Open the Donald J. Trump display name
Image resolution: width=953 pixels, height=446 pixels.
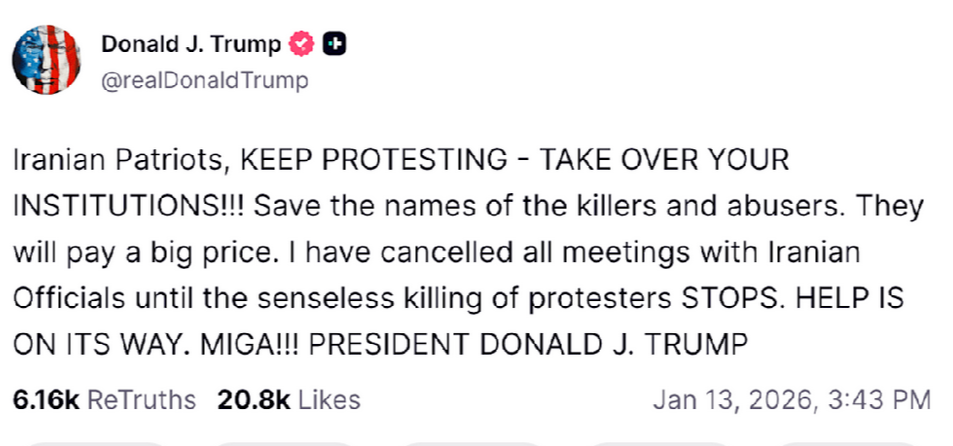pos(191,44)
